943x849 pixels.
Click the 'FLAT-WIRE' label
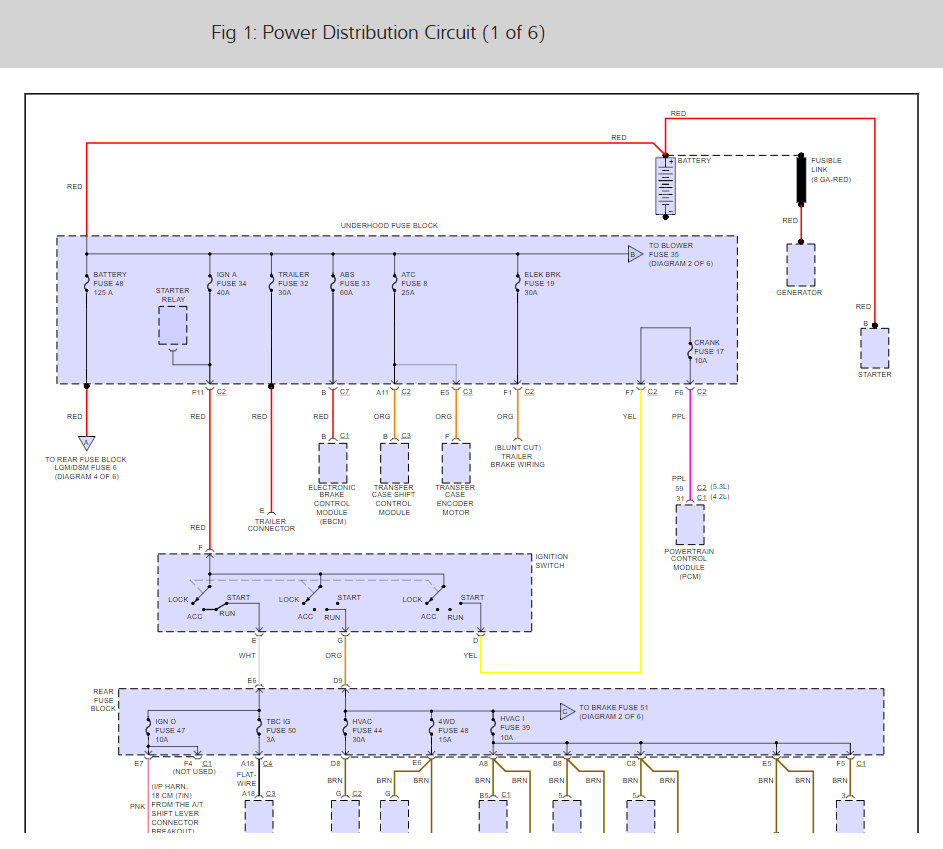point(246,779)
